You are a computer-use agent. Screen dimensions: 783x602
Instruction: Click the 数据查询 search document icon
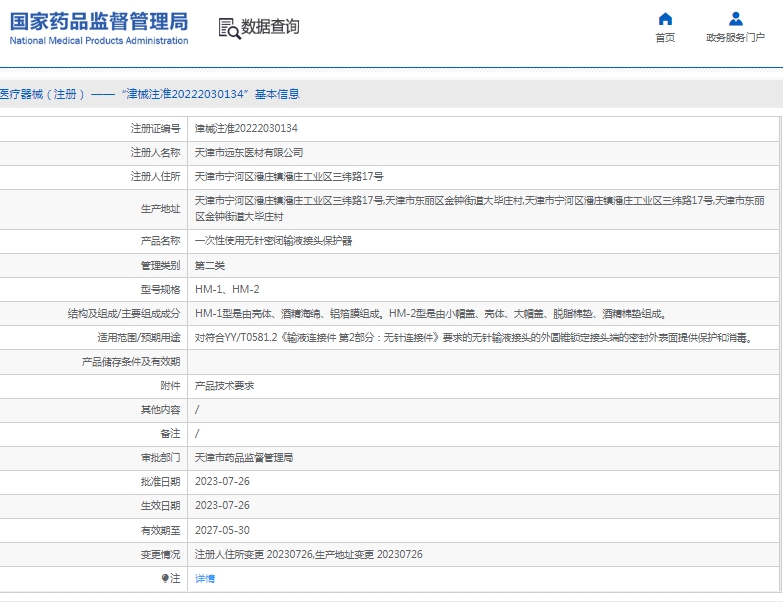click(229, 28)
